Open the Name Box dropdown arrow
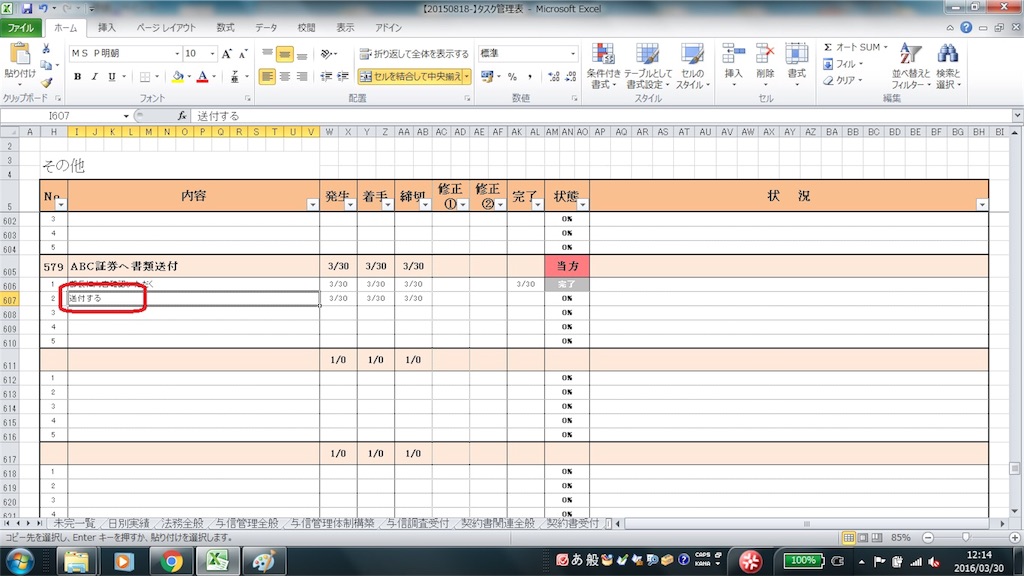The width and height of the screenshot is (1024, 576). (x=126, y=116)
